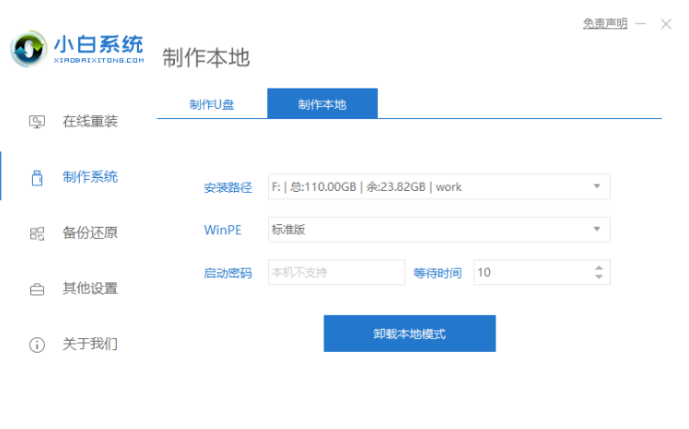Go to 在线重装 text in sidebar

90,122
